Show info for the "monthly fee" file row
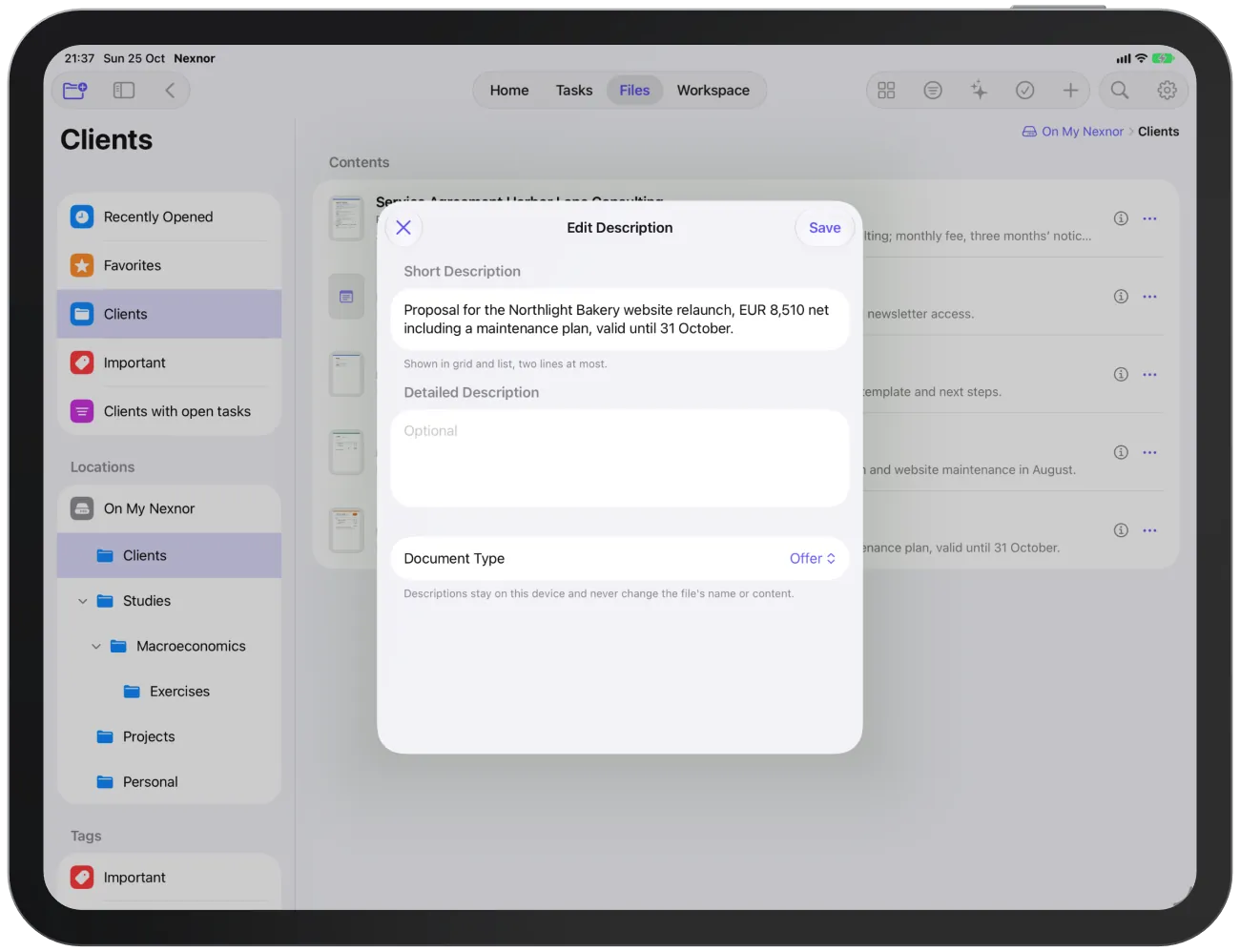The image size is (1240, 952). click(x=1121, y=218)
